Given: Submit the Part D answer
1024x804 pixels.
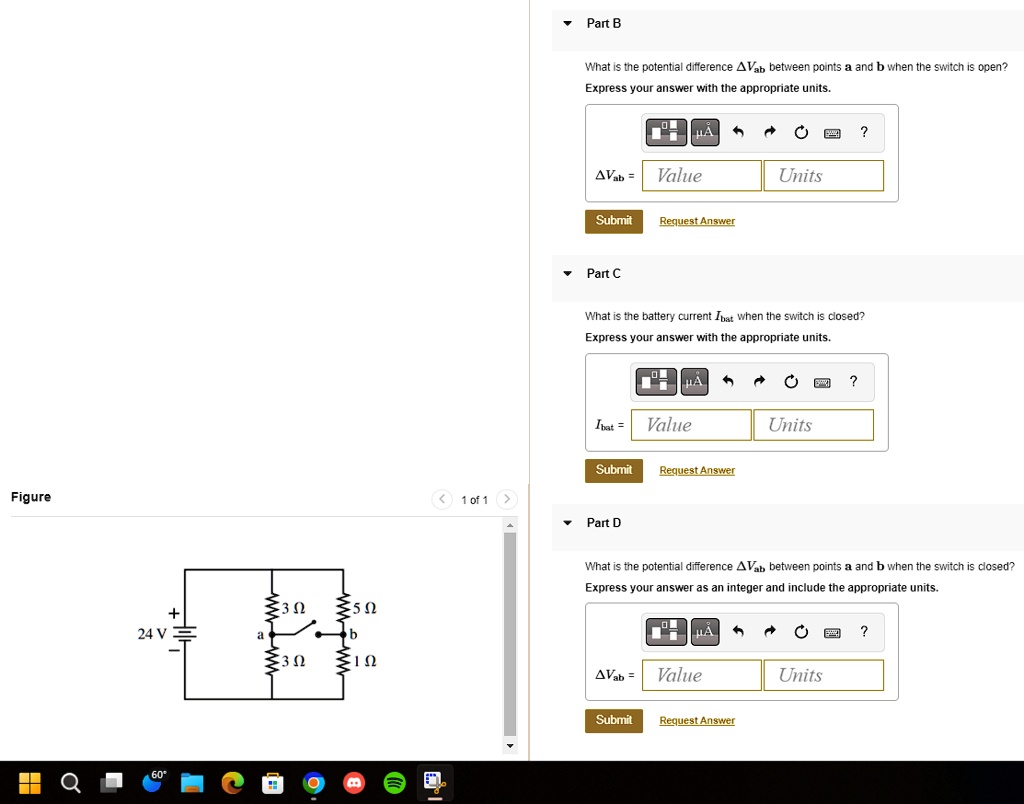Looking at the screenshot, I should click(x=613, y=720).
